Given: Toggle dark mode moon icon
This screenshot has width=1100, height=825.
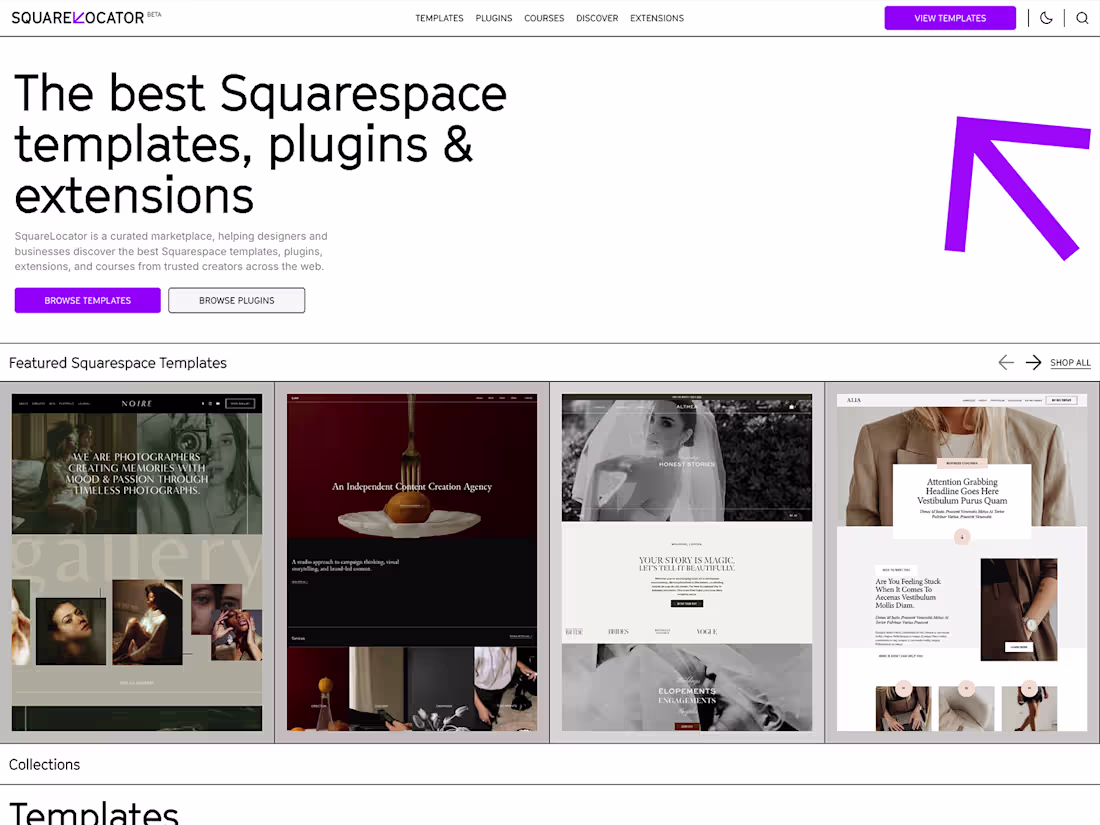Looking at the screenshot, I should (1046, 18).
